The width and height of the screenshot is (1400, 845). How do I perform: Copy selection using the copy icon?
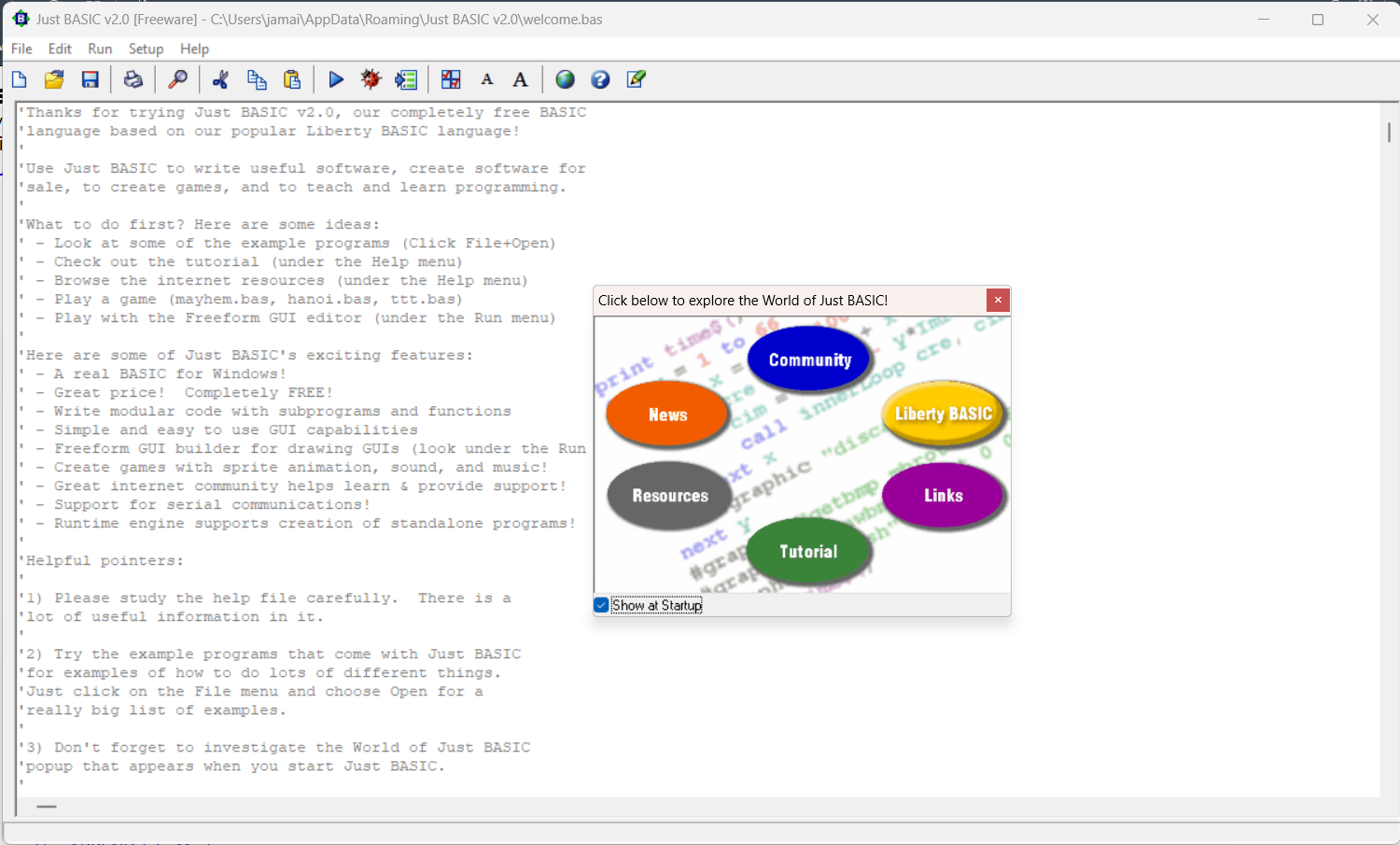(x=257, y=79)
